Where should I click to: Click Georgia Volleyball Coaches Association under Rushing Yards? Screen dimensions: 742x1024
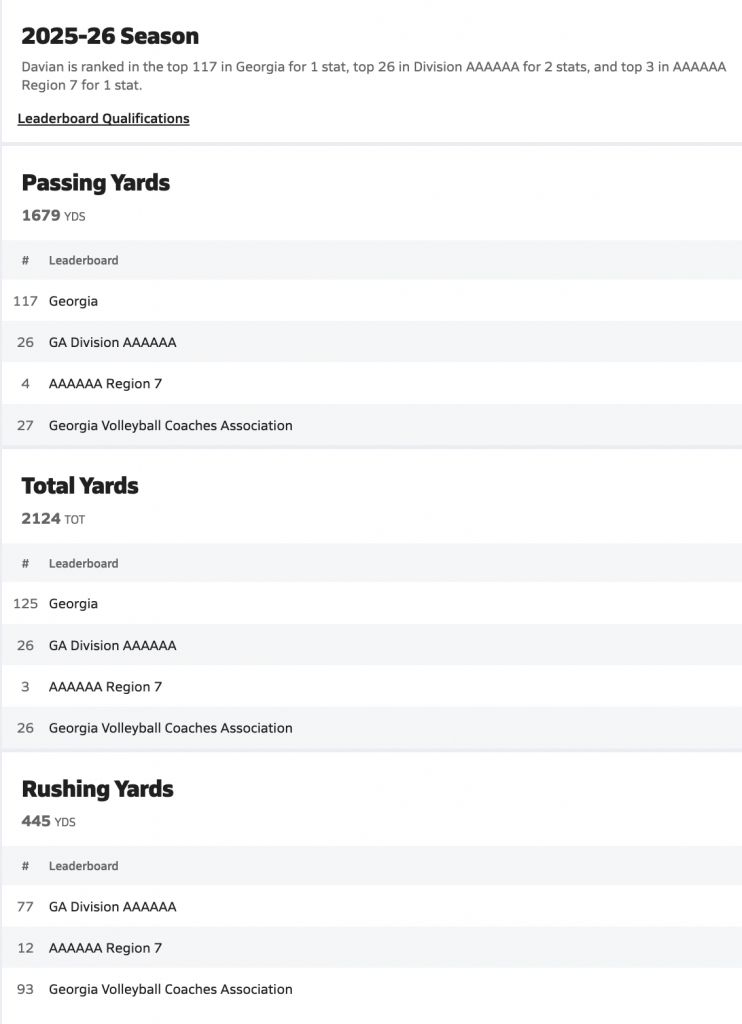click(170, 989)
